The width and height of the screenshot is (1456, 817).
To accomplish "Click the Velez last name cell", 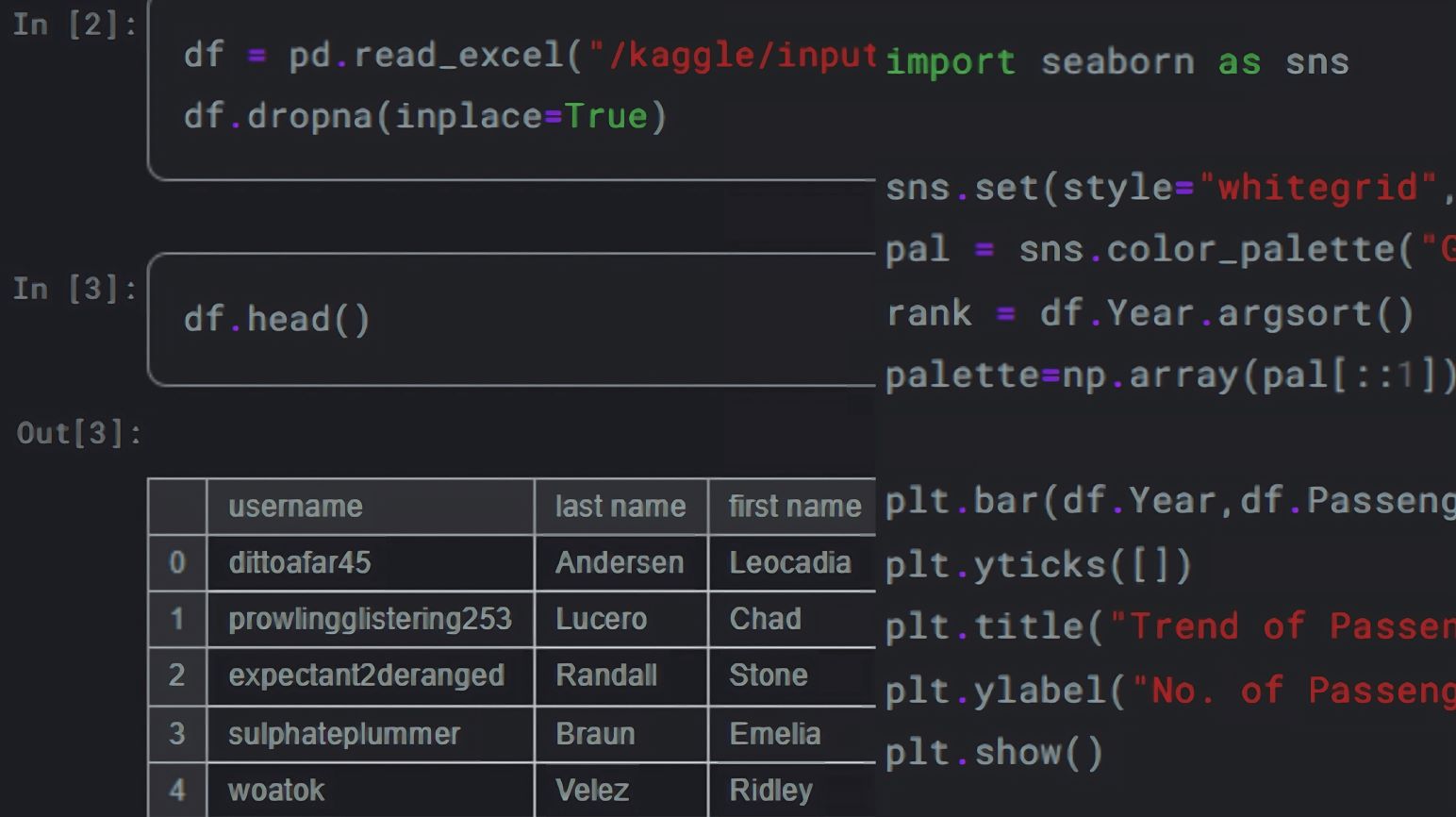I will click(x=620, y=790).
